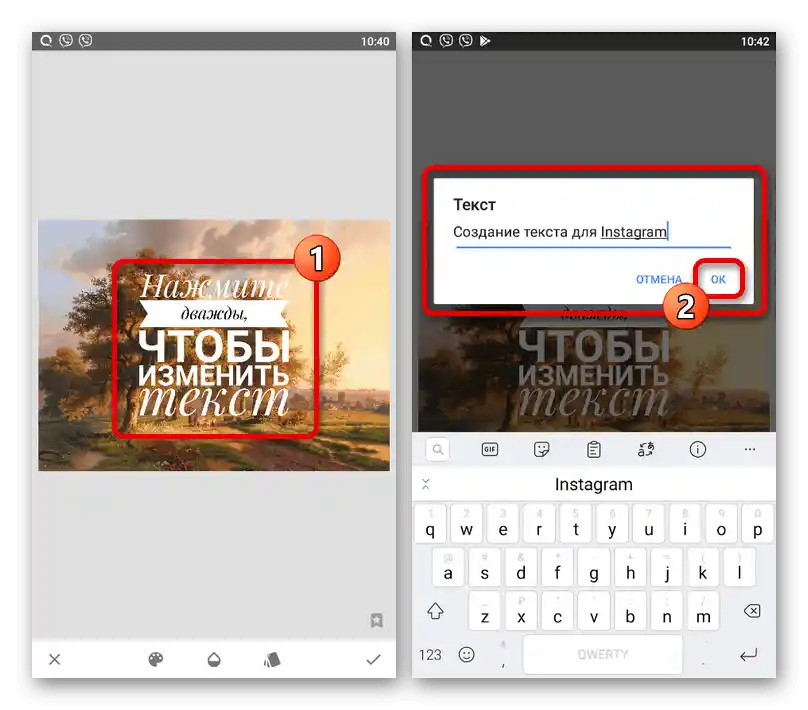The width and height of the screenshot is (808, 710).
Task: Tap the f key
Action: pyautogui.click(x=558, y=567)
